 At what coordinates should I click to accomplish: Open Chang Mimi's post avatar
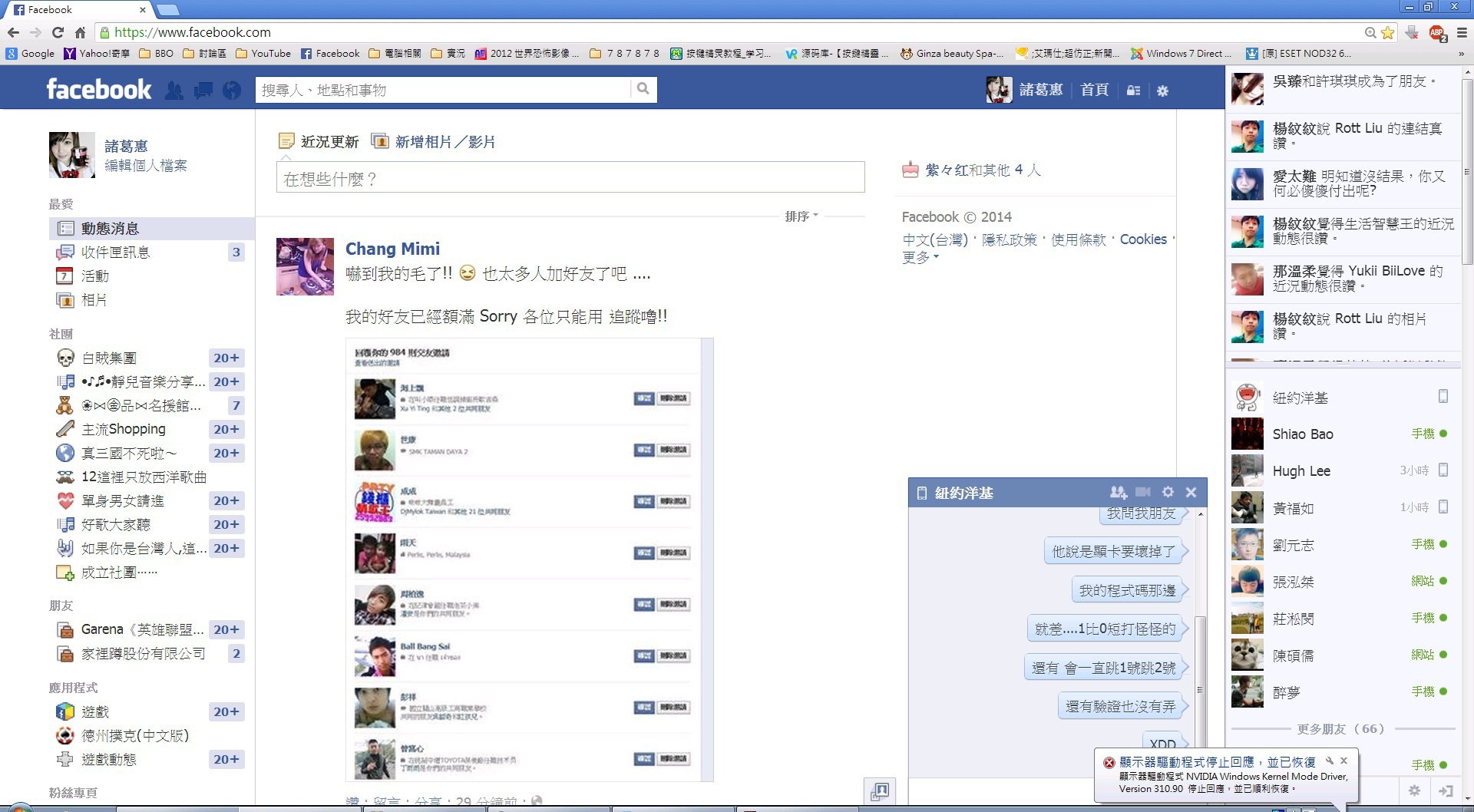click(x=305, y=266)
